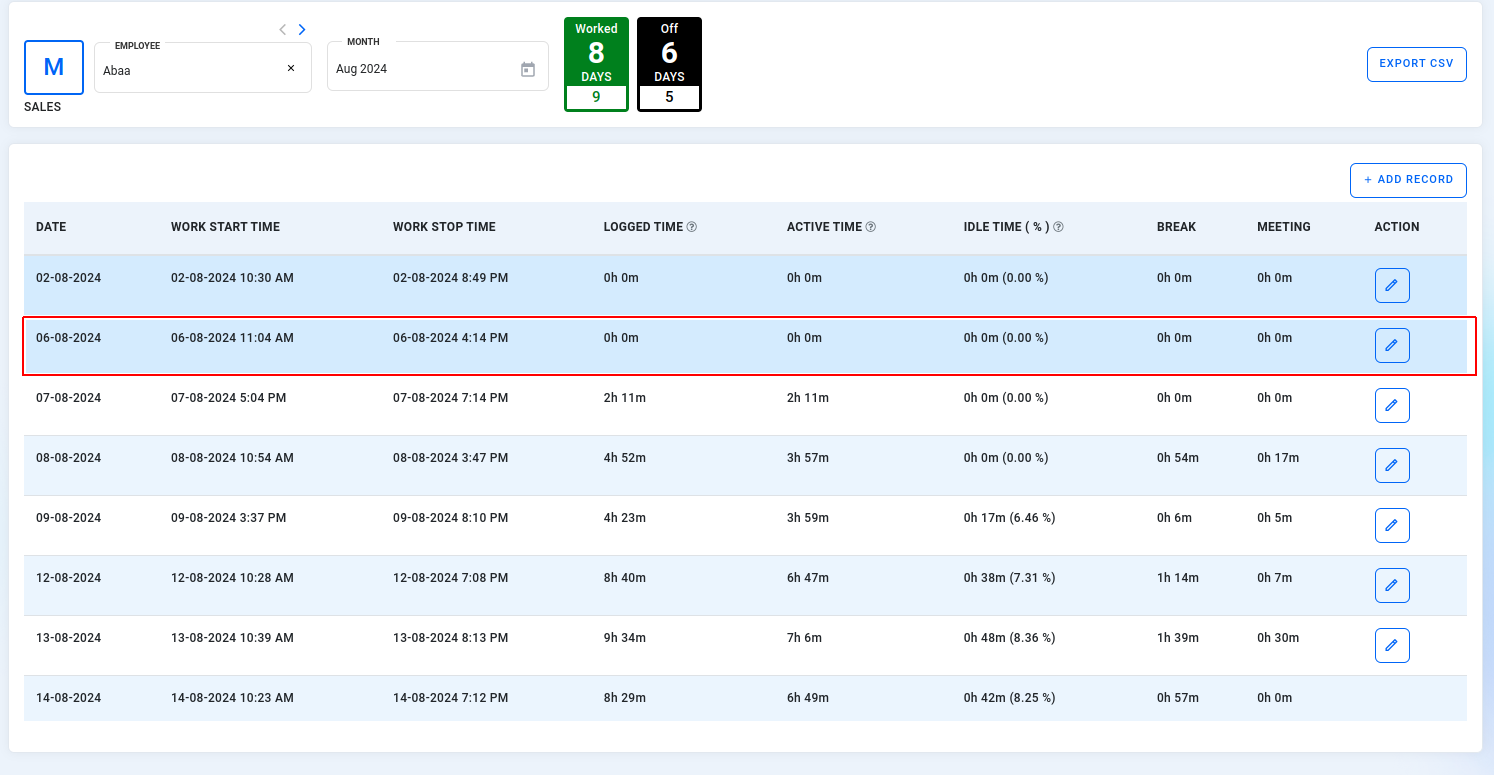The height and width of the screenshot is (775, 1494).
Task: Show Idle Time help tooltip icon
Action: coord(1058,227)
